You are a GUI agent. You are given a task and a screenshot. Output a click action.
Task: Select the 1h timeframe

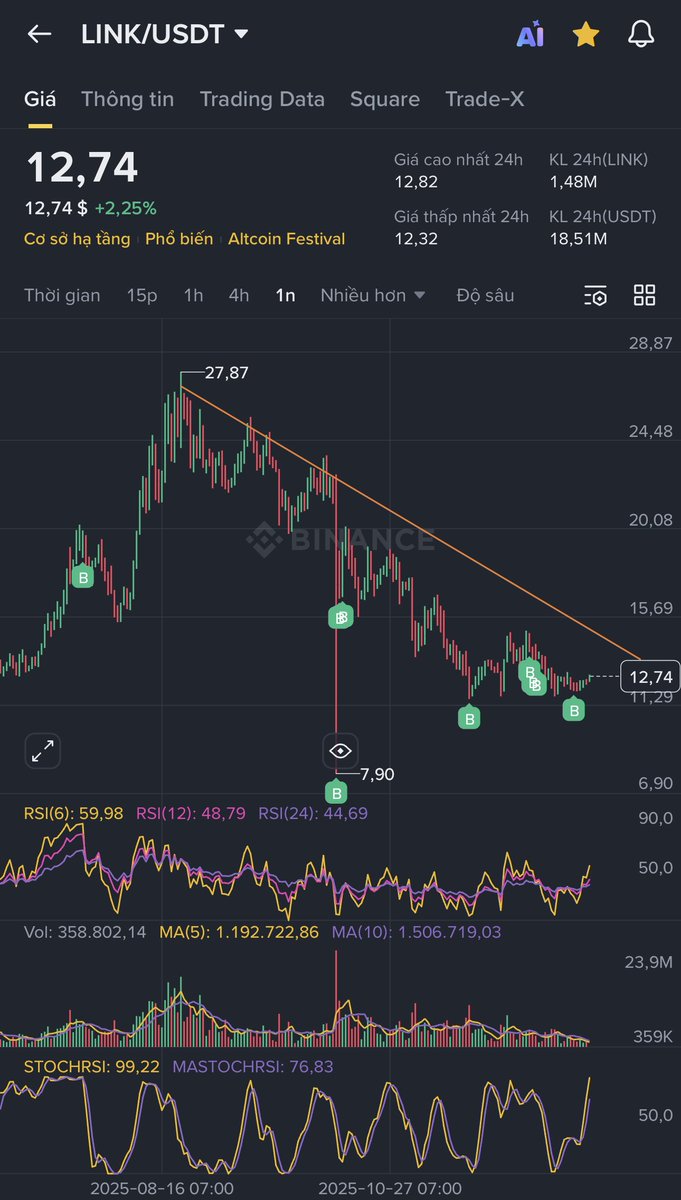(x=193, y=295)
